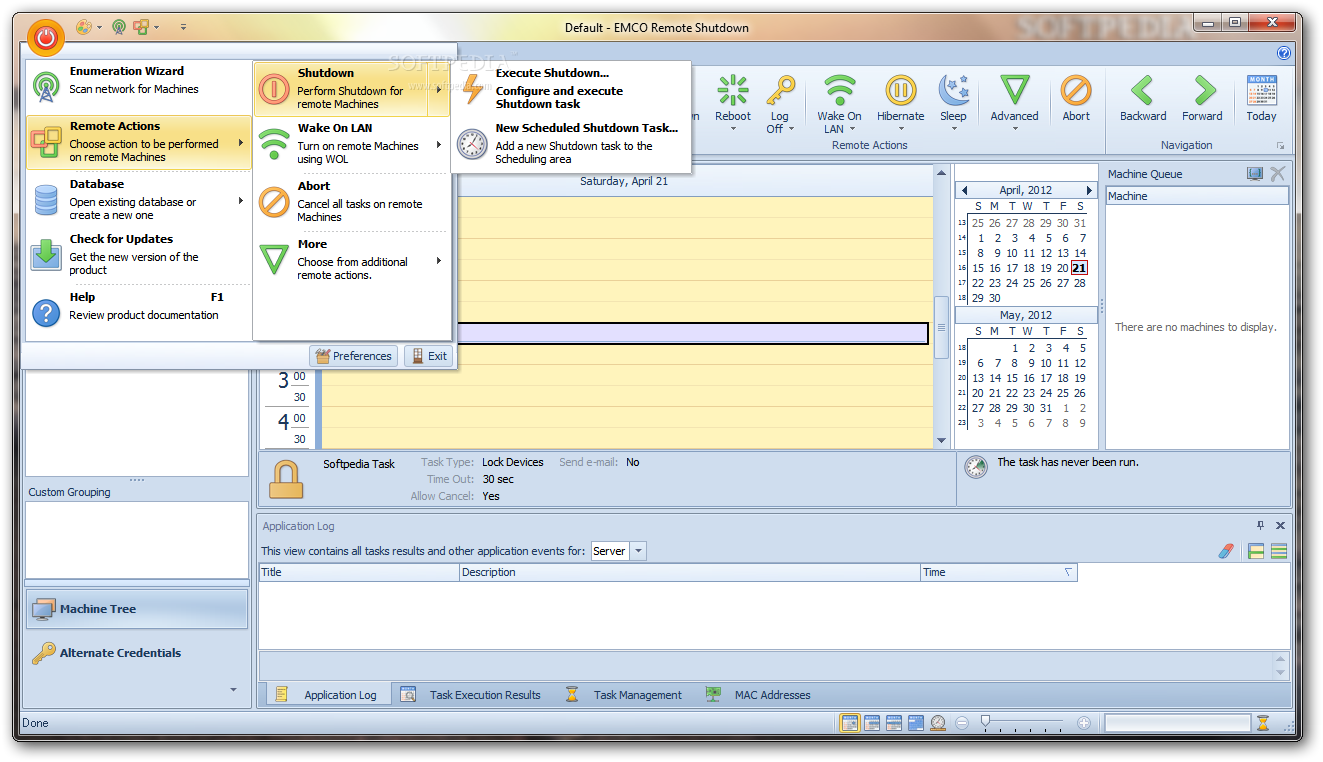Click the Application Log eraser clear icon
The width and height of the screenshot is (1323, 762).
[x=1227, y=551]
